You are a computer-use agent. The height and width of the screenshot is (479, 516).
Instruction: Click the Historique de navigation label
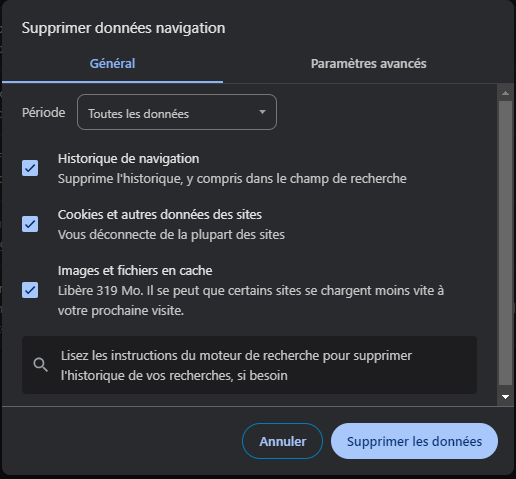click(x=128, y=159)
